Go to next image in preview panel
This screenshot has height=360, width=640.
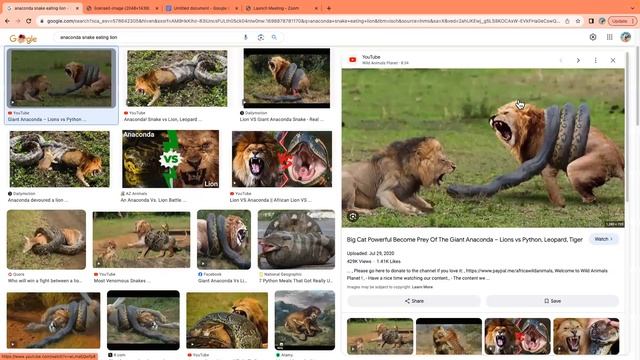(x=578, y=60)
